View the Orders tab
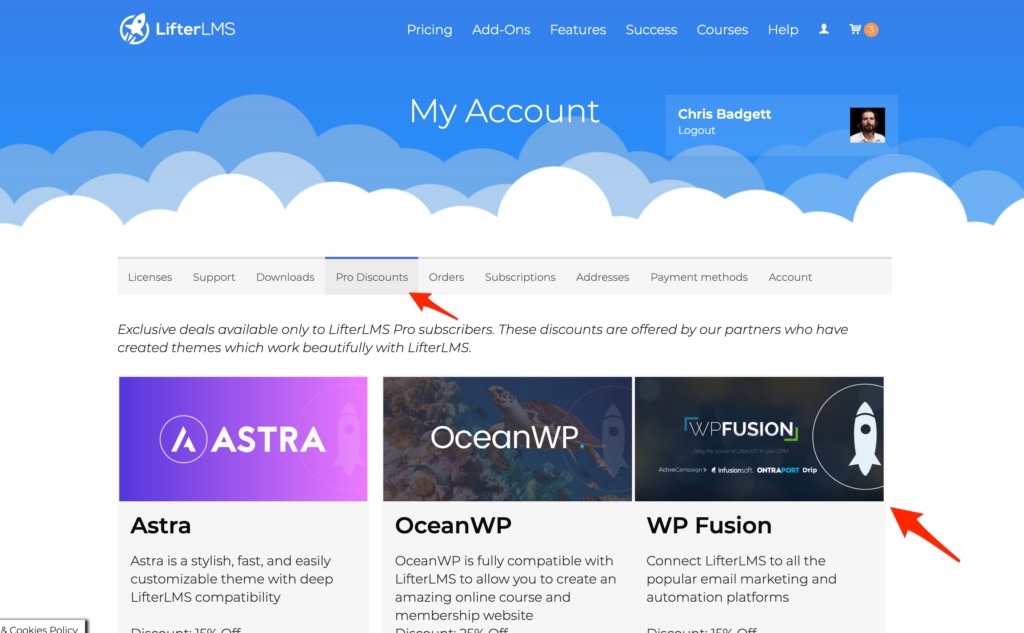 (x=447, y=277)
